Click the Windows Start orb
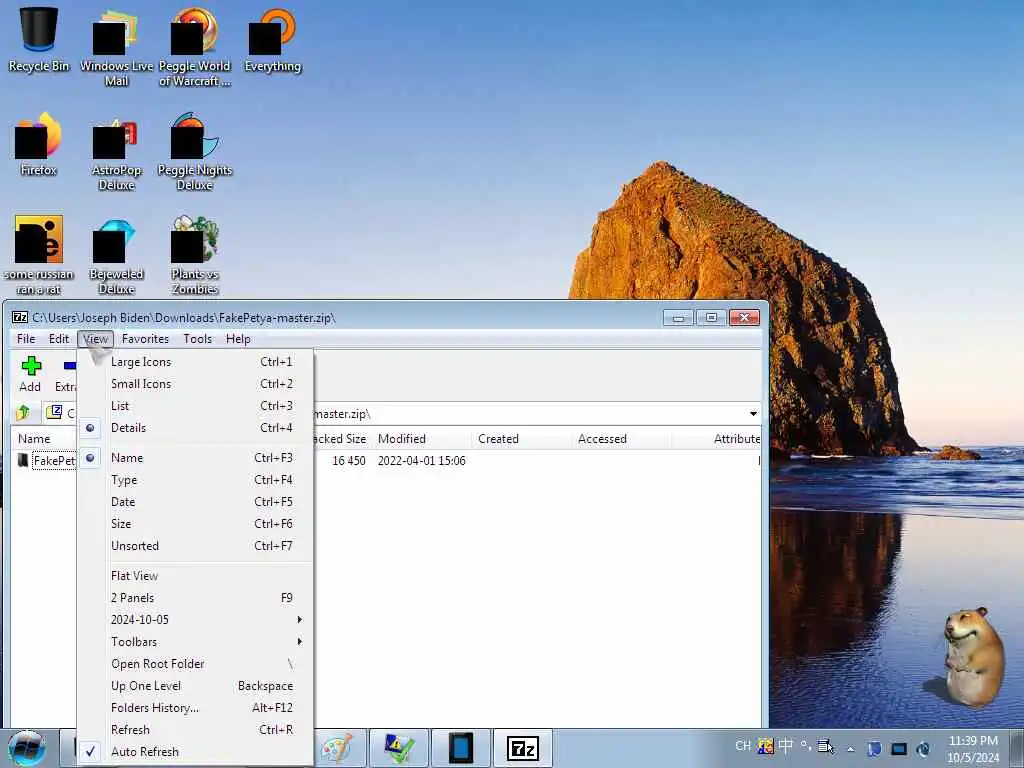The width and height of the screenshot is (1024, 768). 27,748
